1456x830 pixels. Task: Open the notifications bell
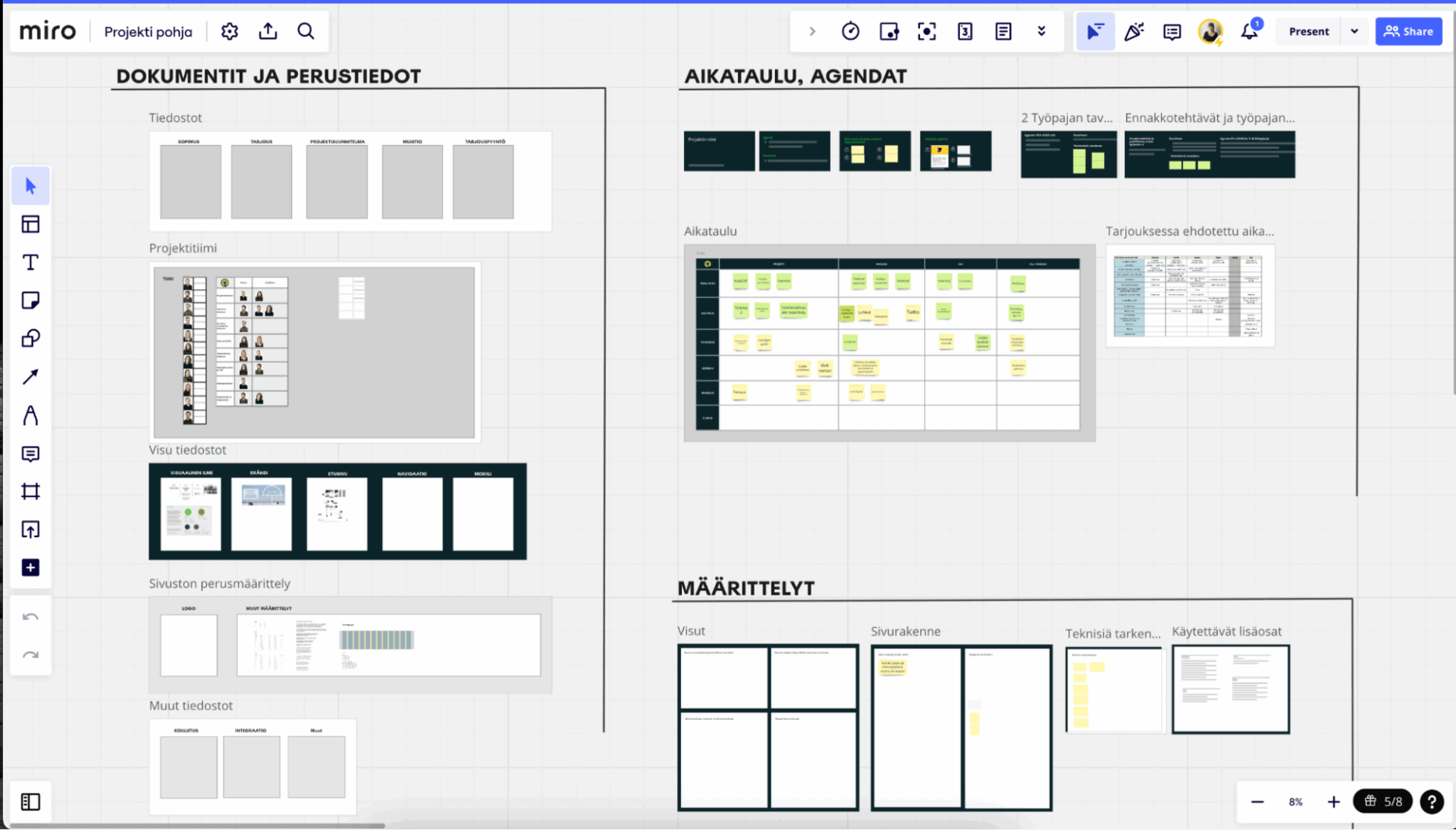(x=1249, y=31)
